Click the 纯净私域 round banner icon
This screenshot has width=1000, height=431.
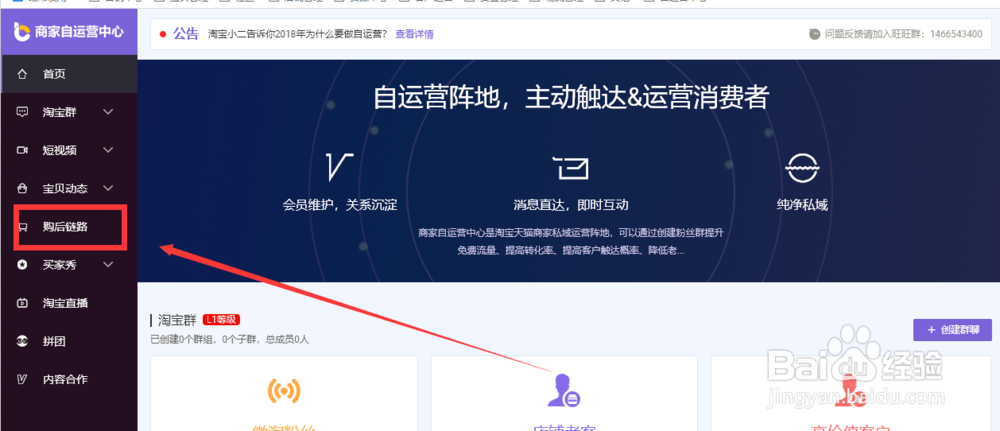pos(802,168)
